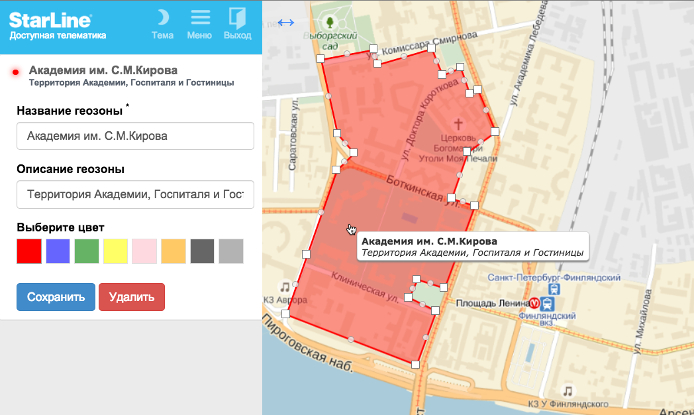Viewport: 694px width, 415px height.
Task: Click the Описание геозоны input field
Action: 135,194
